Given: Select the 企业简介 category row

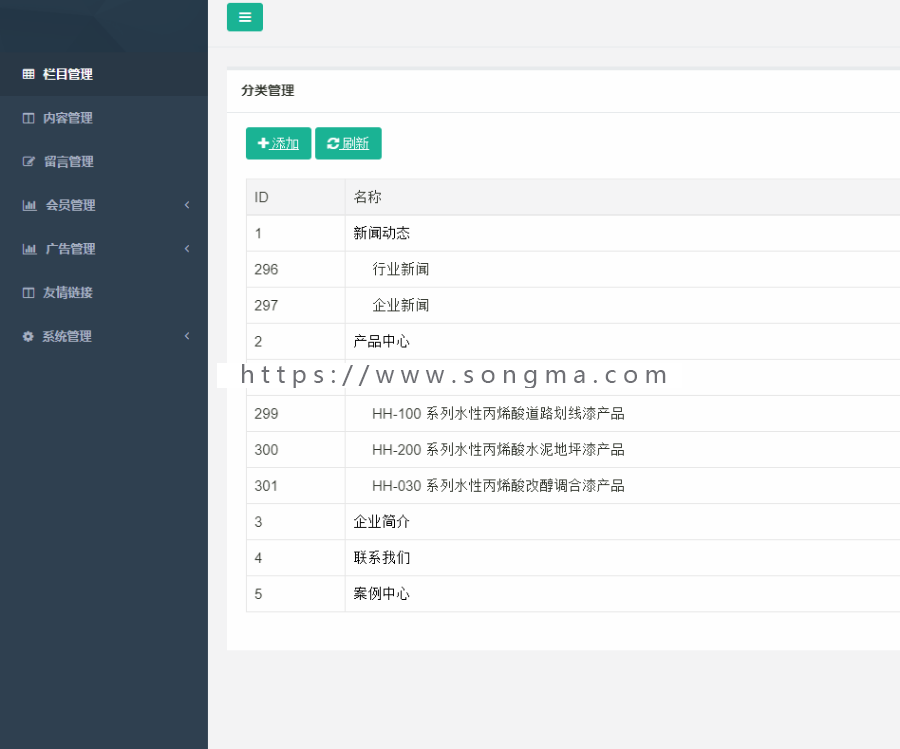Looking at the screenshot, I should point(573,522).
